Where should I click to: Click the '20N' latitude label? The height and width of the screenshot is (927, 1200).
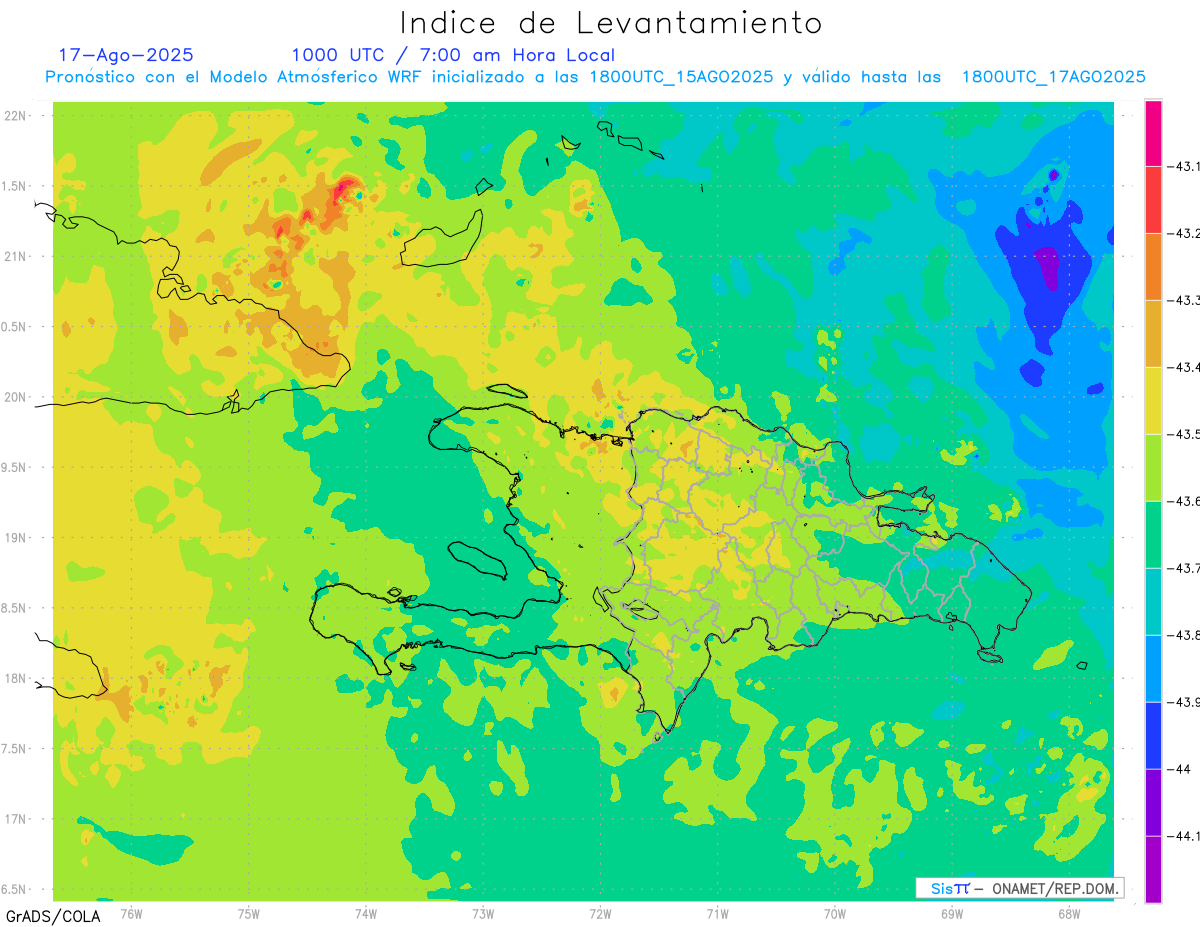tap(16, 397)
